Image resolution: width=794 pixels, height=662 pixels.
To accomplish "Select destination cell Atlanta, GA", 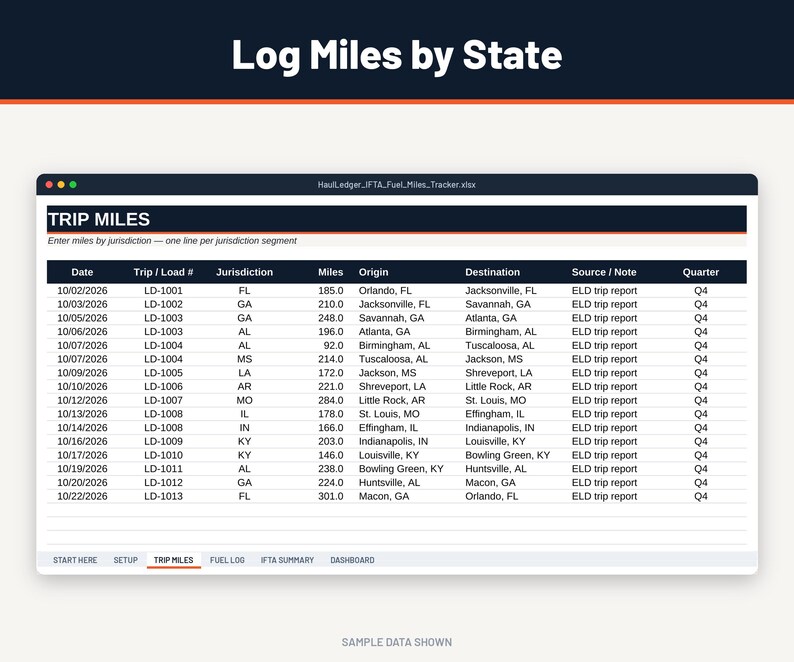I will tap(491, 318).
